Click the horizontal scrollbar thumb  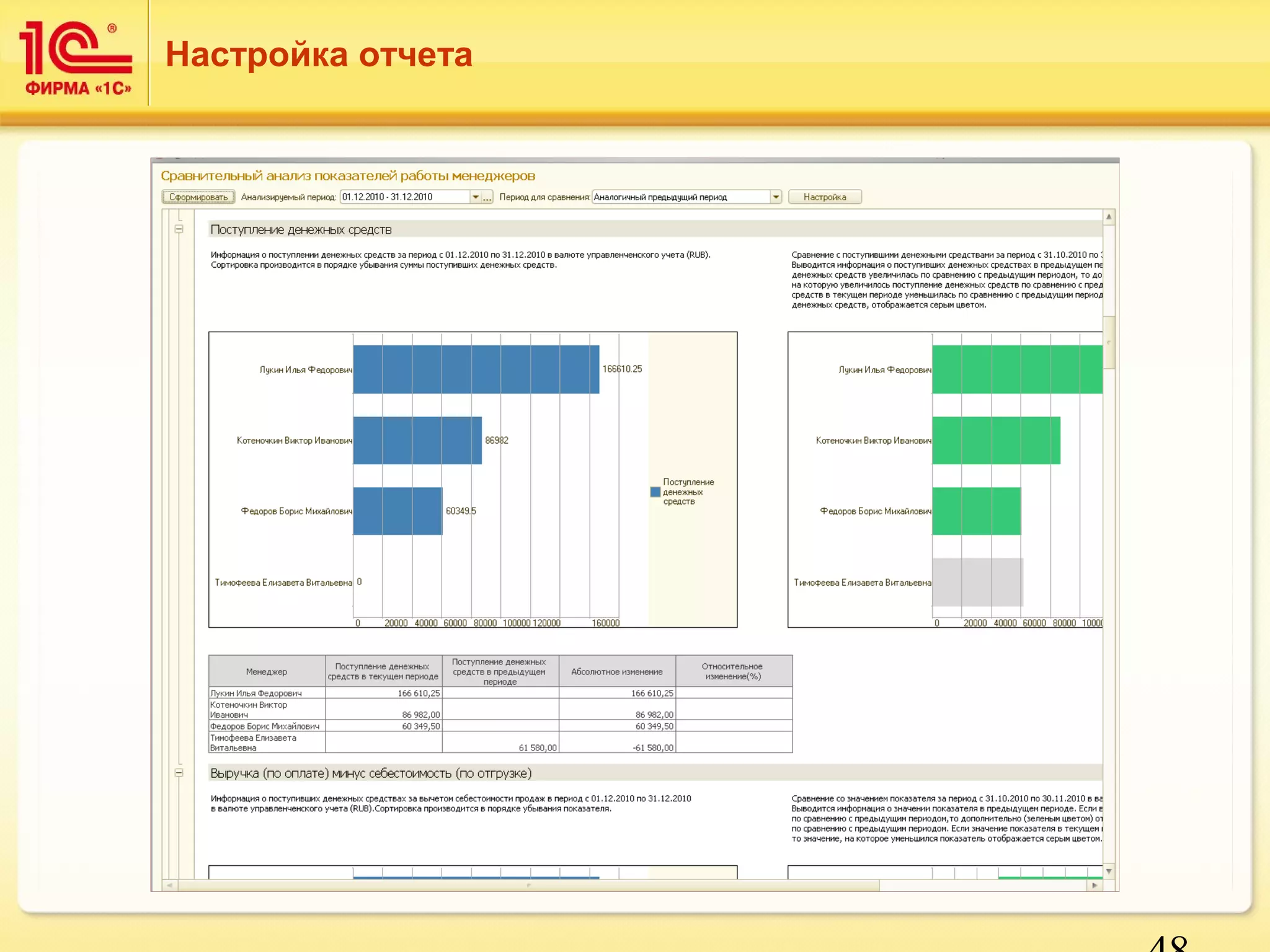[528, 886]
